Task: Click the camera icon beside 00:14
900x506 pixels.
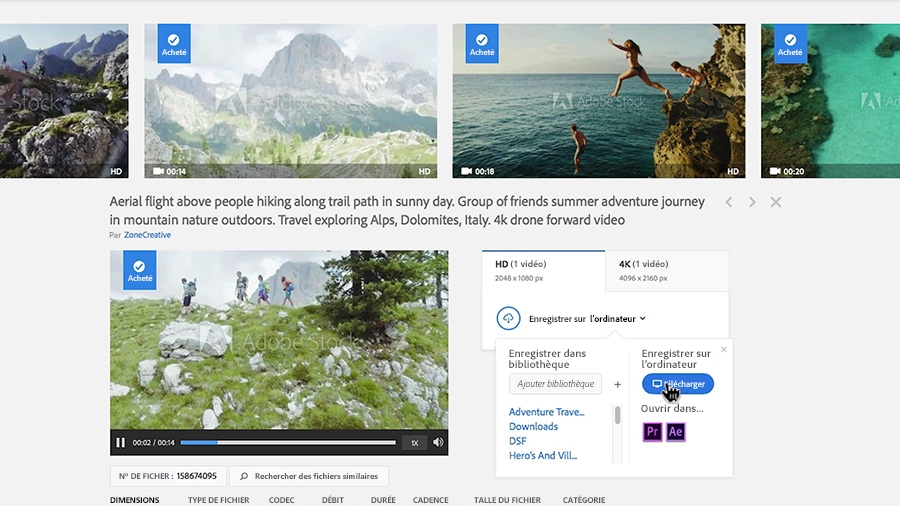Action: [x=158, y=171]
